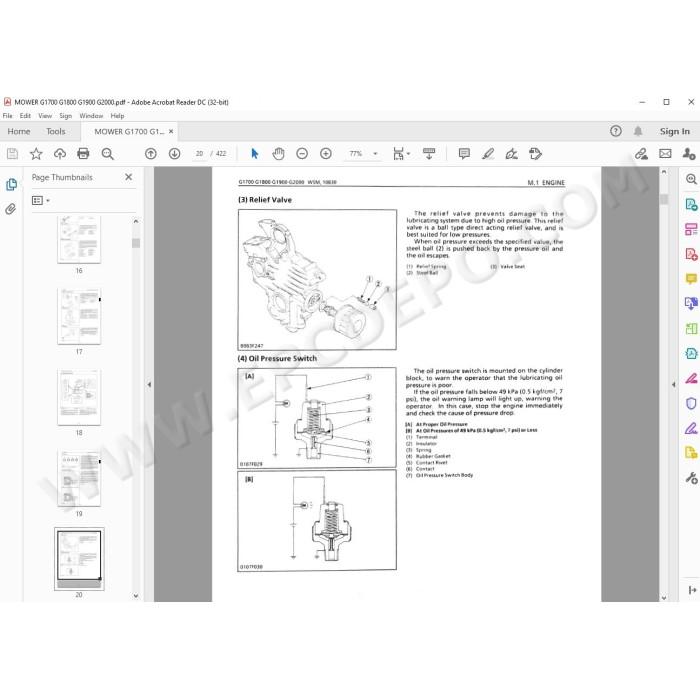This screenshot has height=700, width=700.
Task: Select the MOWER G1700 document tab
Action: (x=129, y=132)
